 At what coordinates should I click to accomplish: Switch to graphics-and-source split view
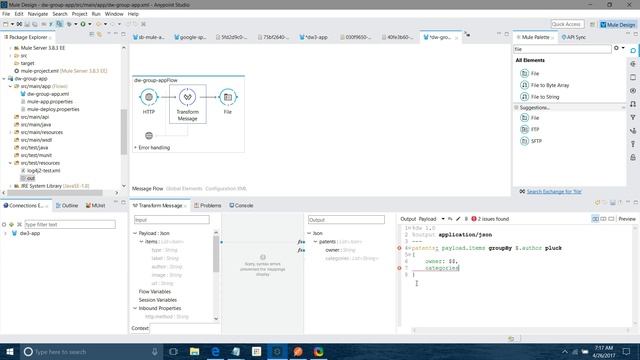pos(596,219)
